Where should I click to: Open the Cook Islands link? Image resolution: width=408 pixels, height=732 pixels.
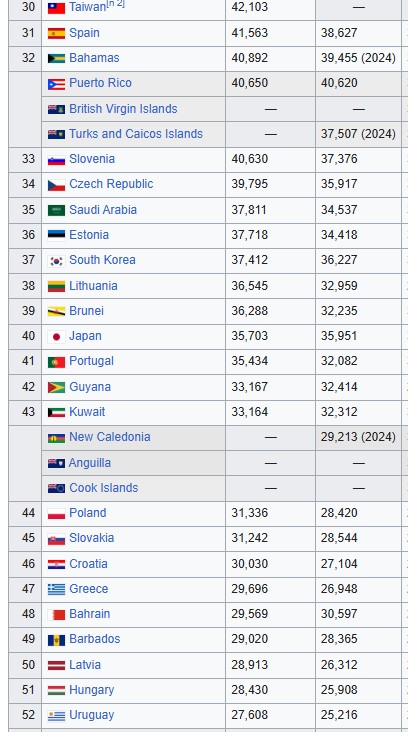(104, 488)
